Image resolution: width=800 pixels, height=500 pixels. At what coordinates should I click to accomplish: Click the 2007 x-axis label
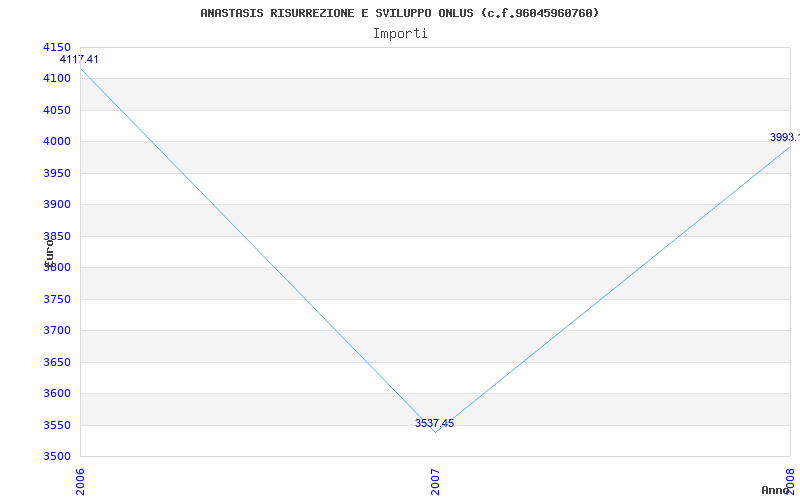click(435, 480)
